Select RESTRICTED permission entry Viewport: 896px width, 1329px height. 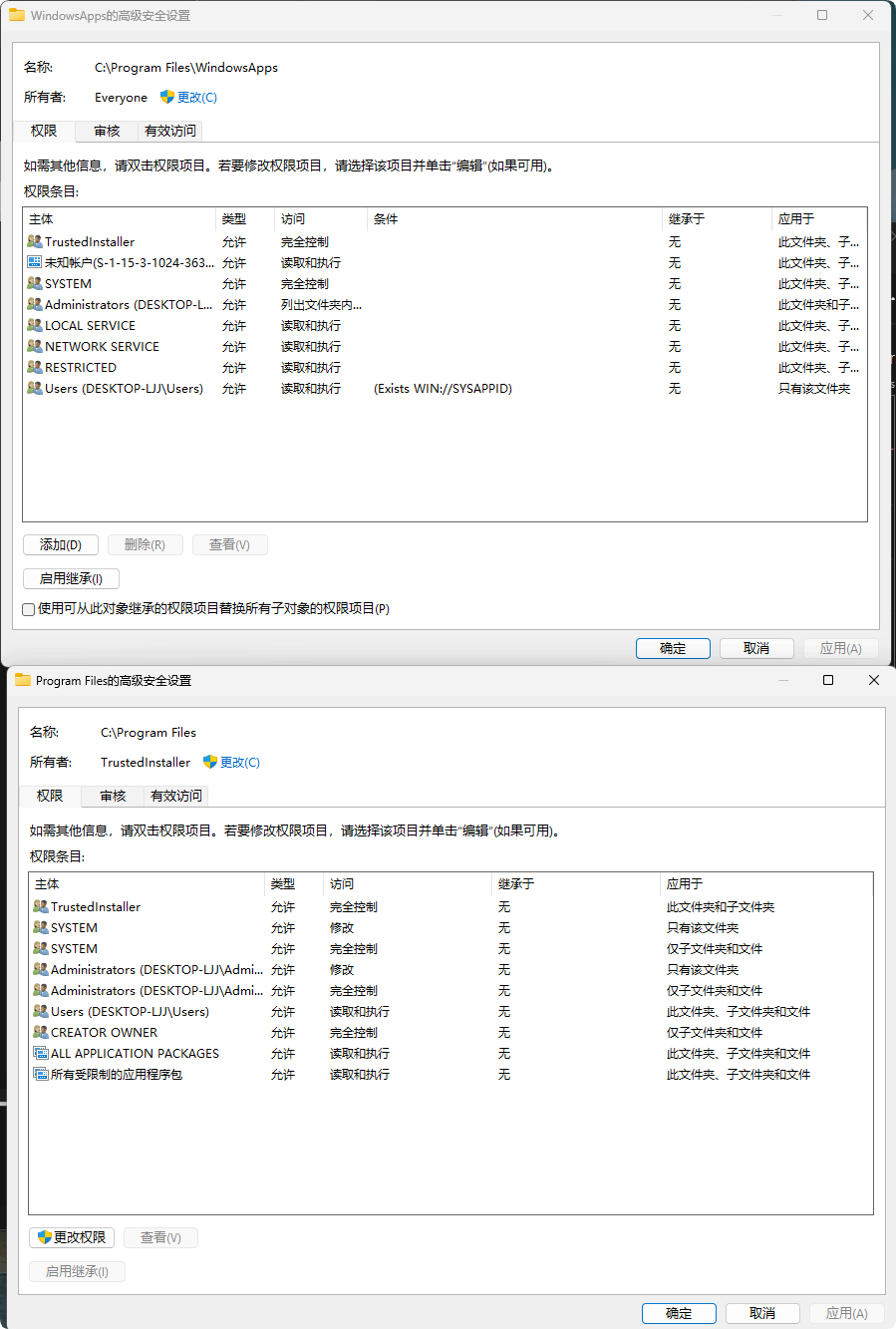pos(445,368)
